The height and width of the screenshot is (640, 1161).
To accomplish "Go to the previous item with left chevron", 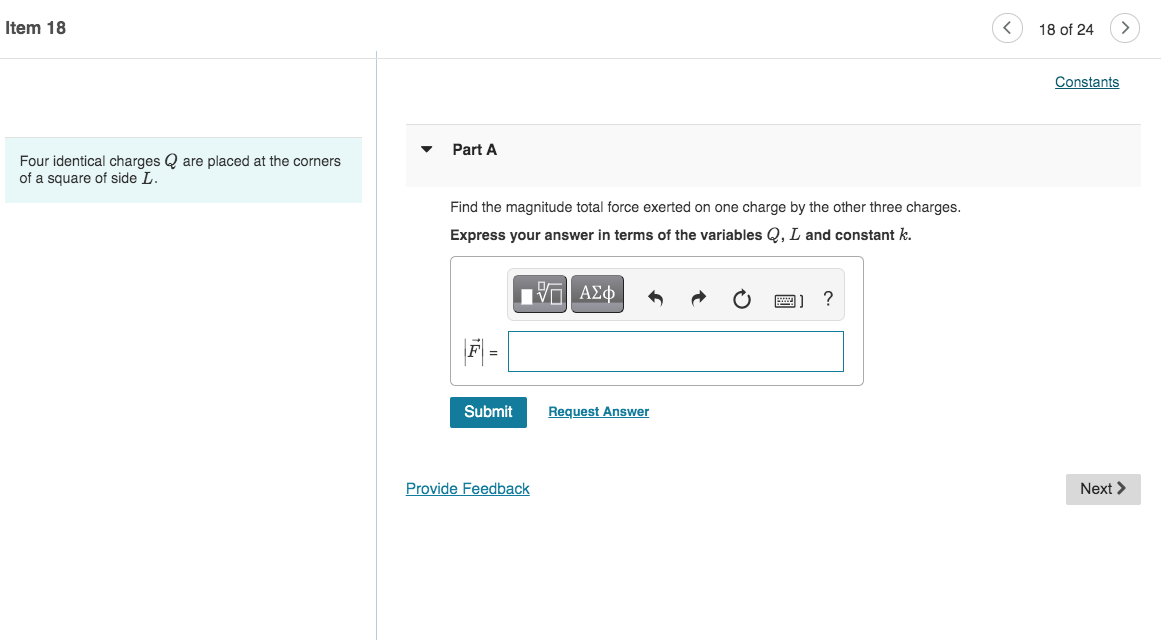I will [x=1007, y=28].
